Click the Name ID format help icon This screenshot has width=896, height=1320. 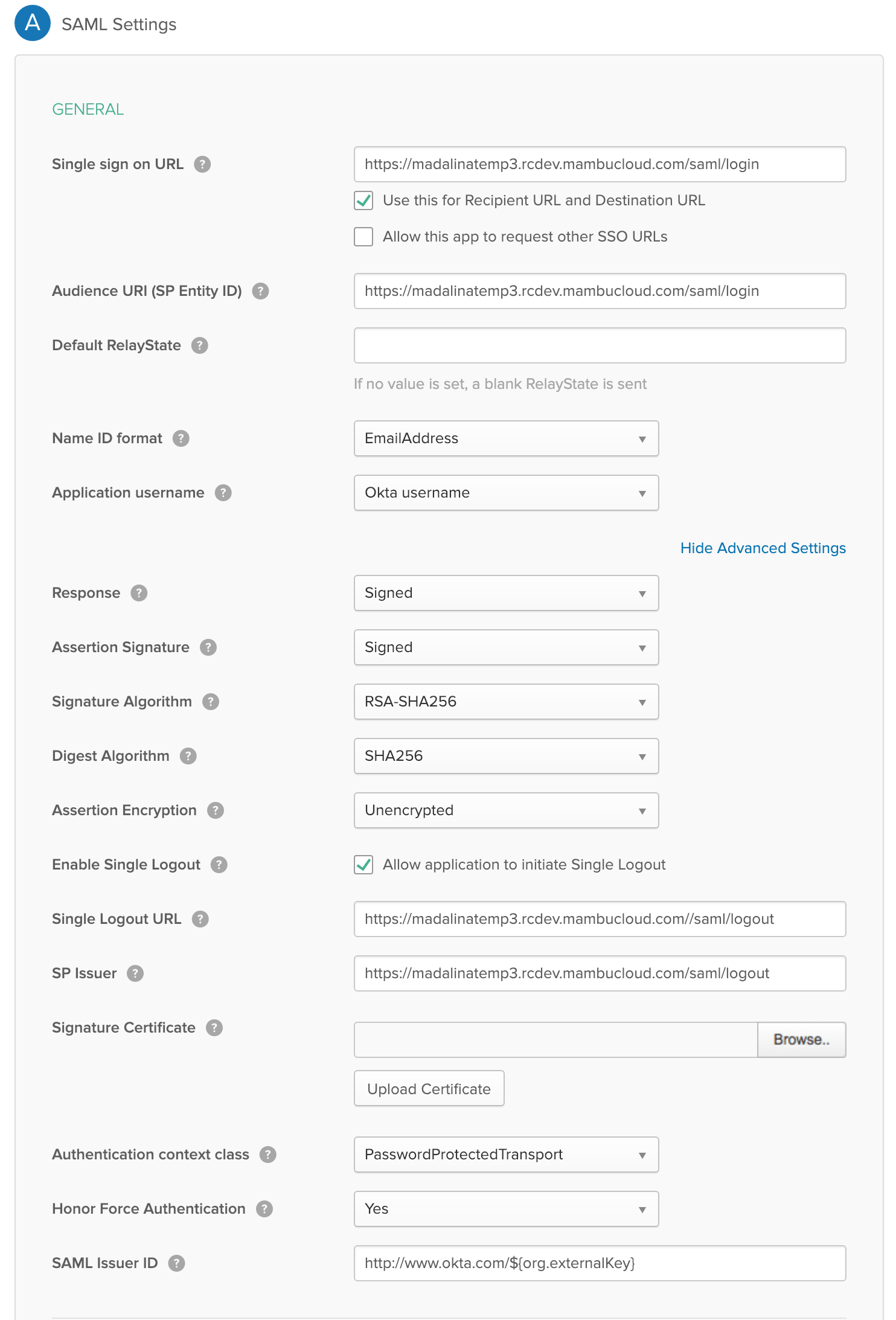click(x=181, y=438)
